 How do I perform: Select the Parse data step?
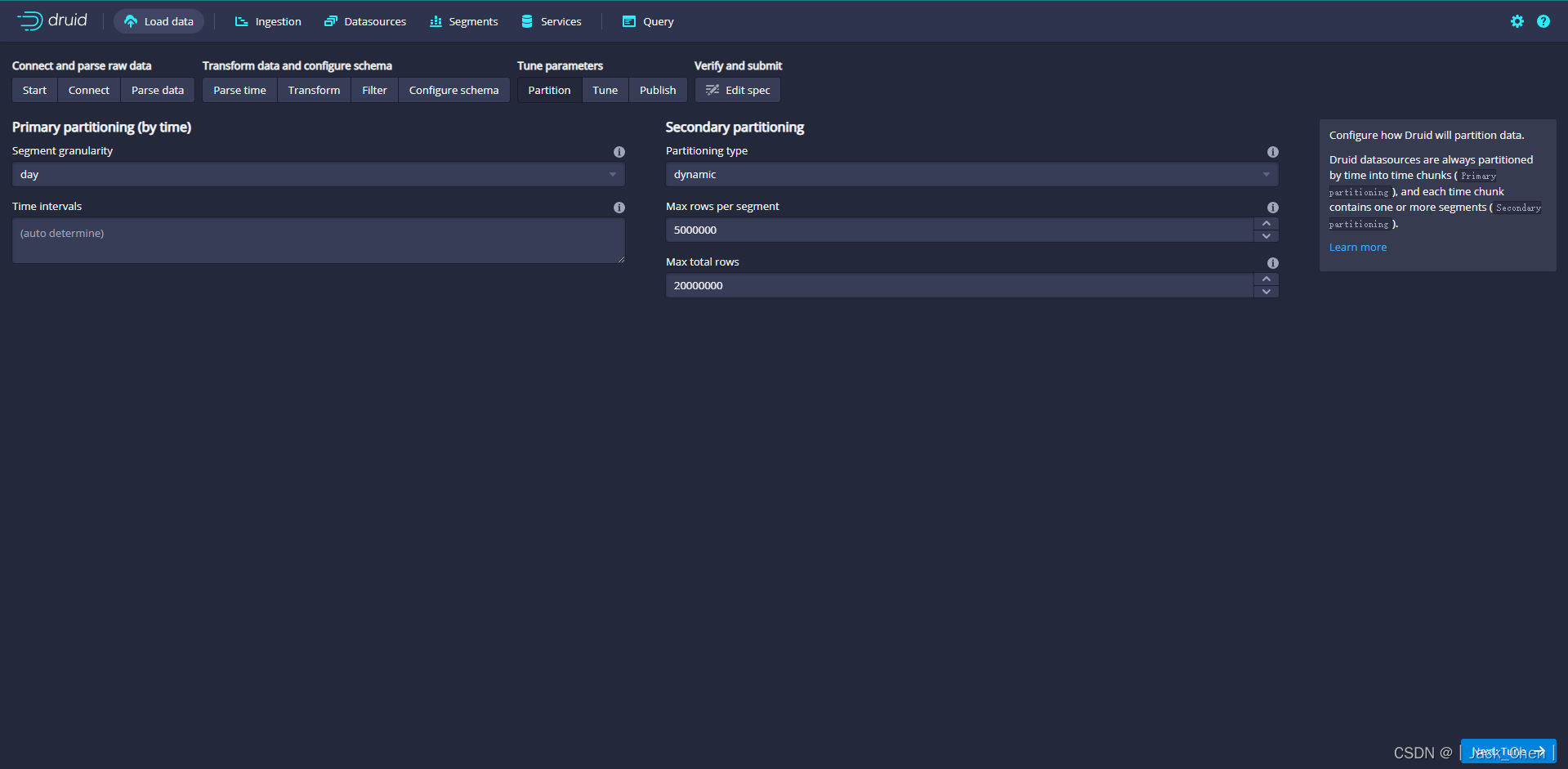tap(158, 90)
